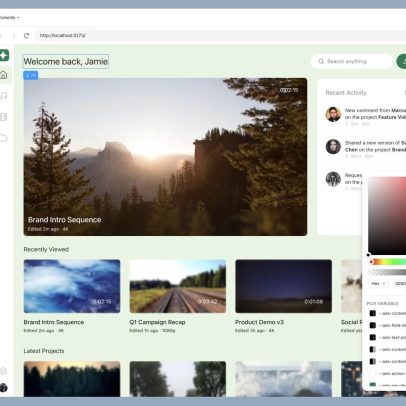Open the Brand Intro Sequence hero video
This screenshot has height=406, width=406.
(165, 157)
